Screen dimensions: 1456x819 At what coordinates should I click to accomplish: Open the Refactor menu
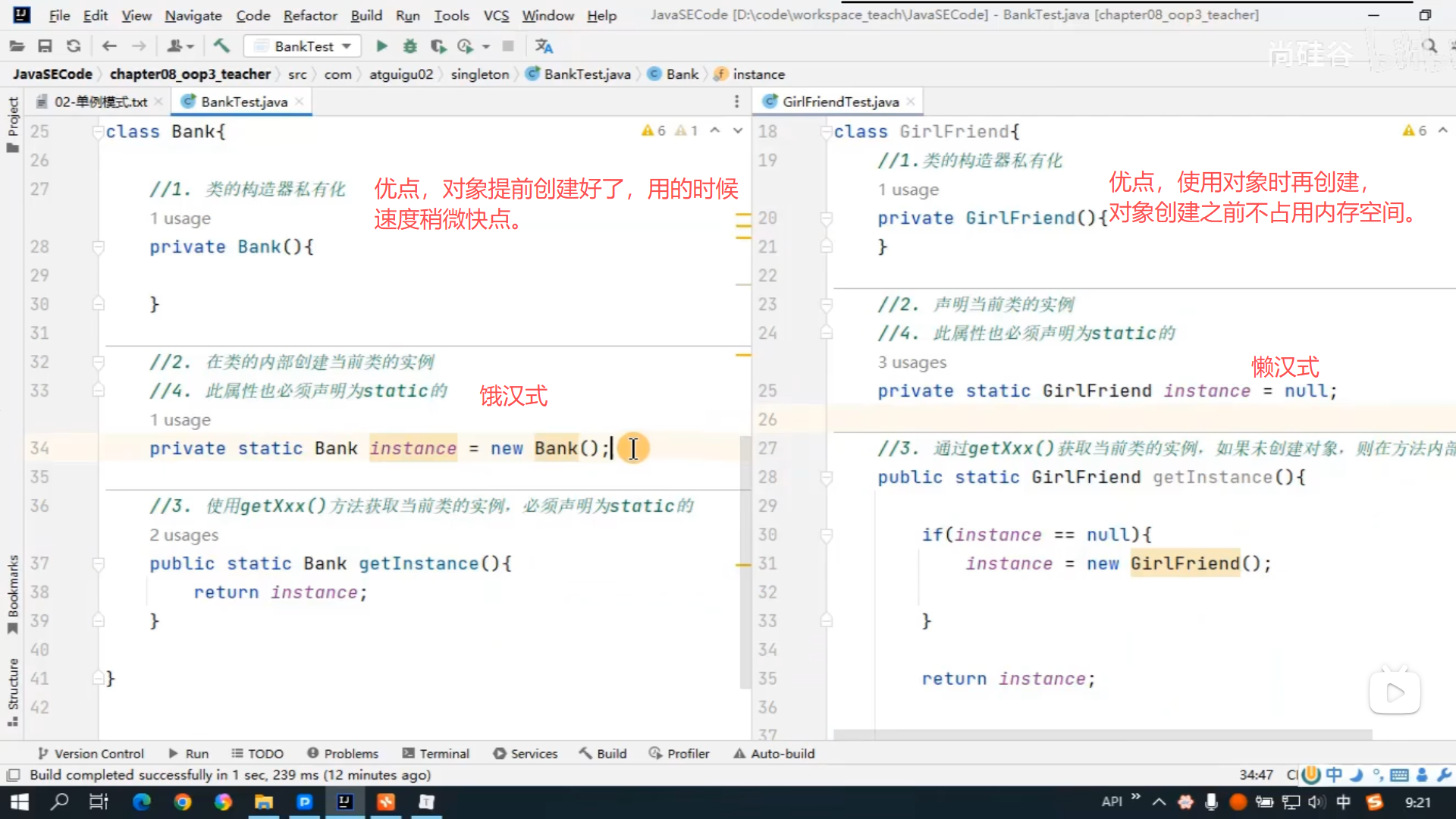pos(309,15)
